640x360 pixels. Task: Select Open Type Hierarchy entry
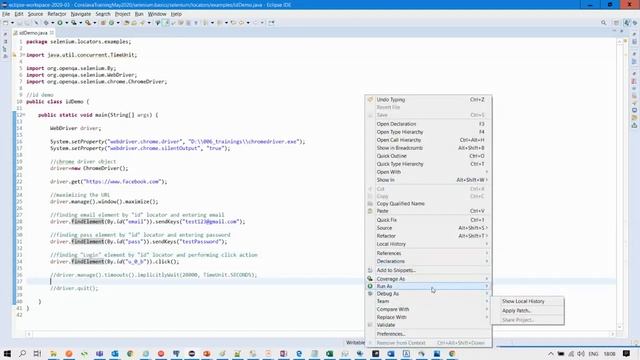click(x=428, y=132)
